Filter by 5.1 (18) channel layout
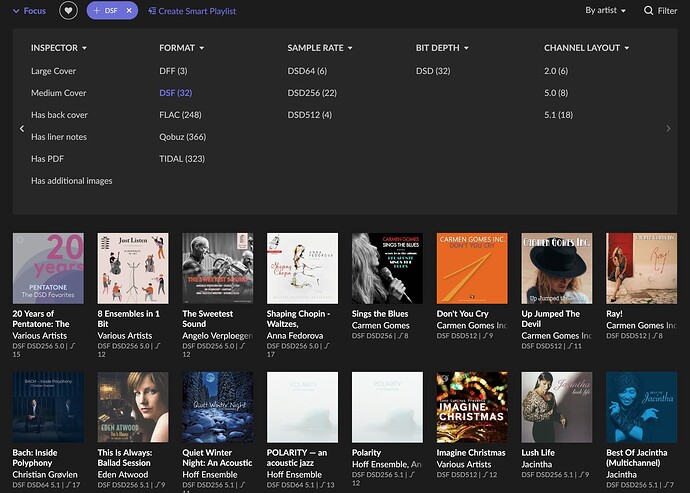This screenshot has width=690, height=493. (559, 115)
